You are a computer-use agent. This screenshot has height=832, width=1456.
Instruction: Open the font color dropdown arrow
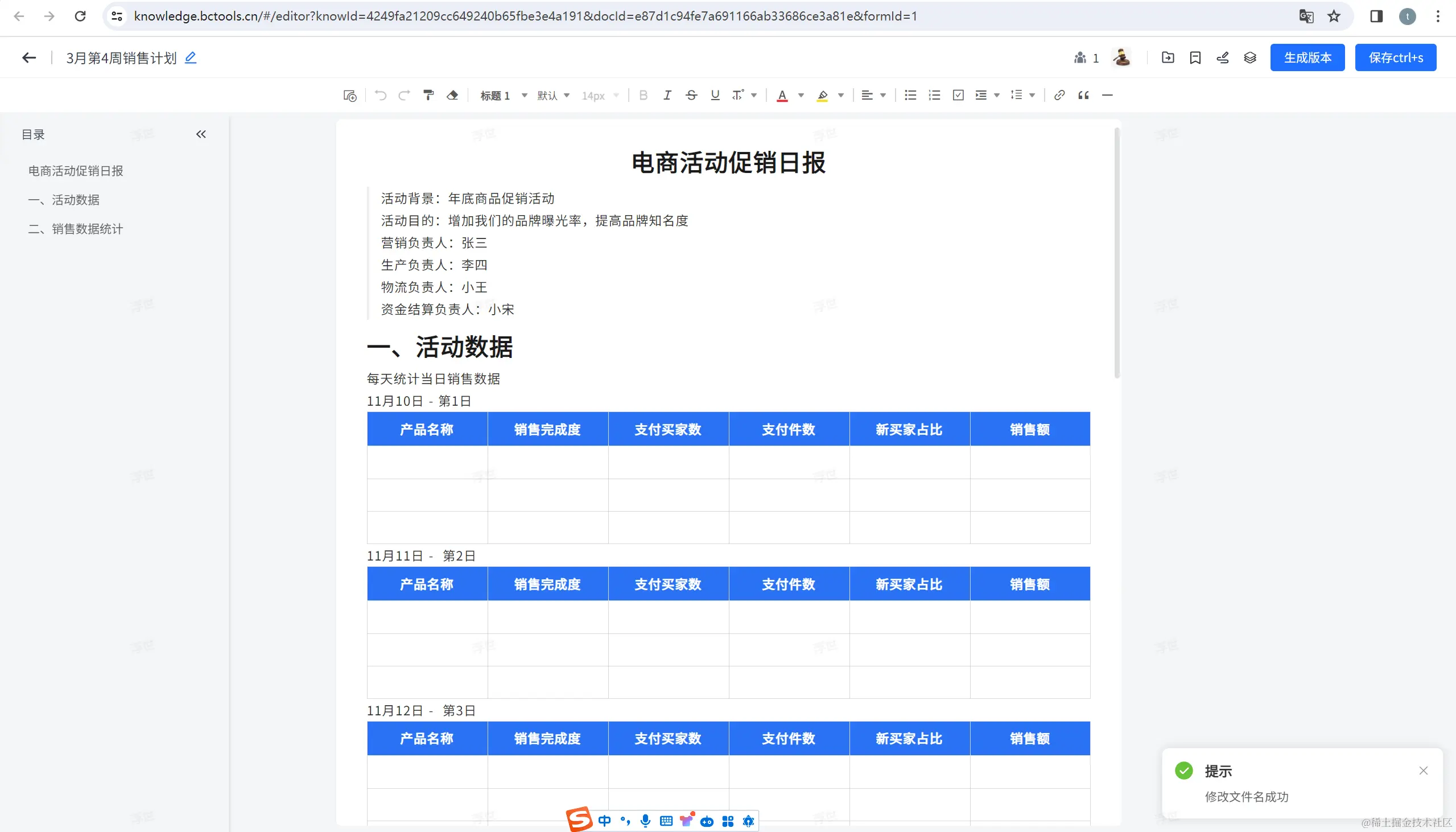(x=801, y=96)
